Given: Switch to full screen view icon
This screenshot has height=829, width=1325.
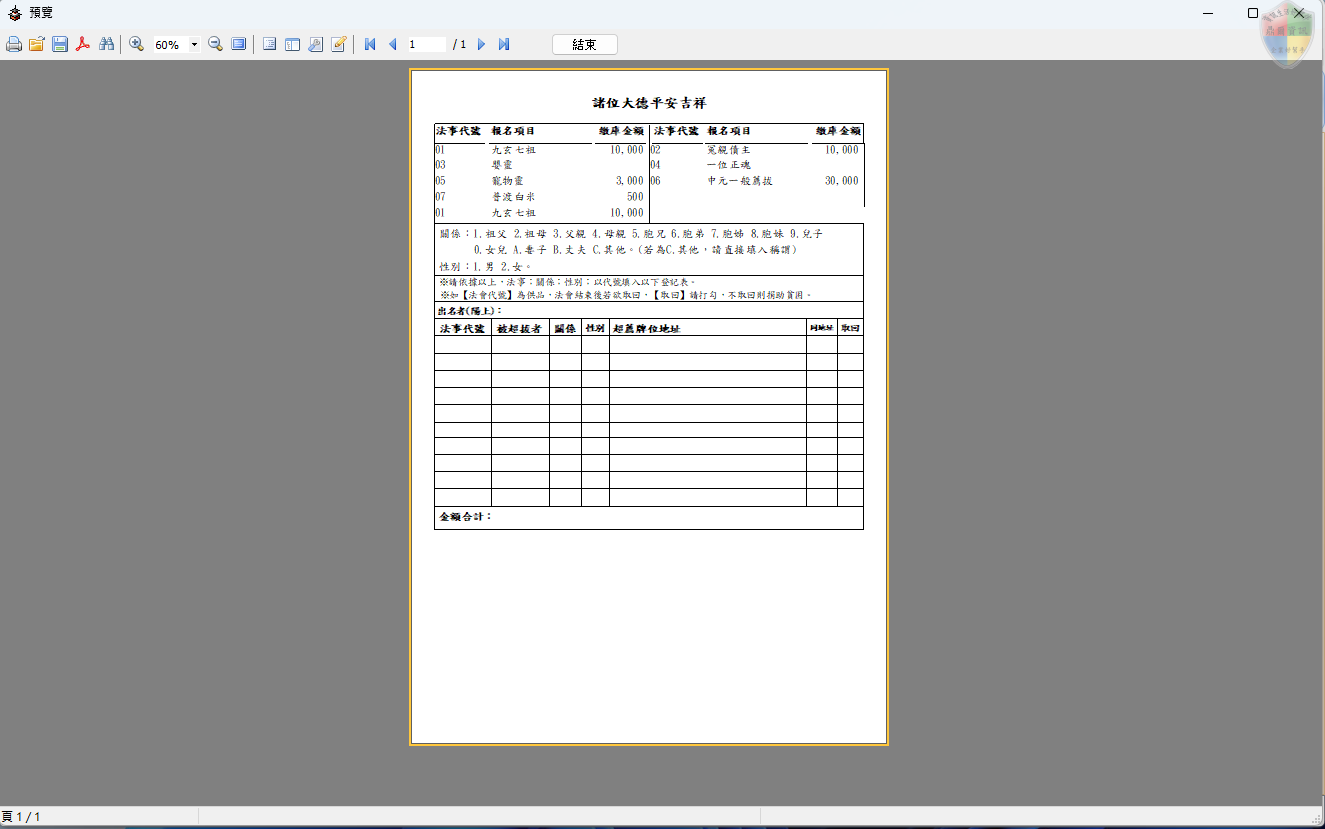Looking at the screenshot, I should 239,45.
